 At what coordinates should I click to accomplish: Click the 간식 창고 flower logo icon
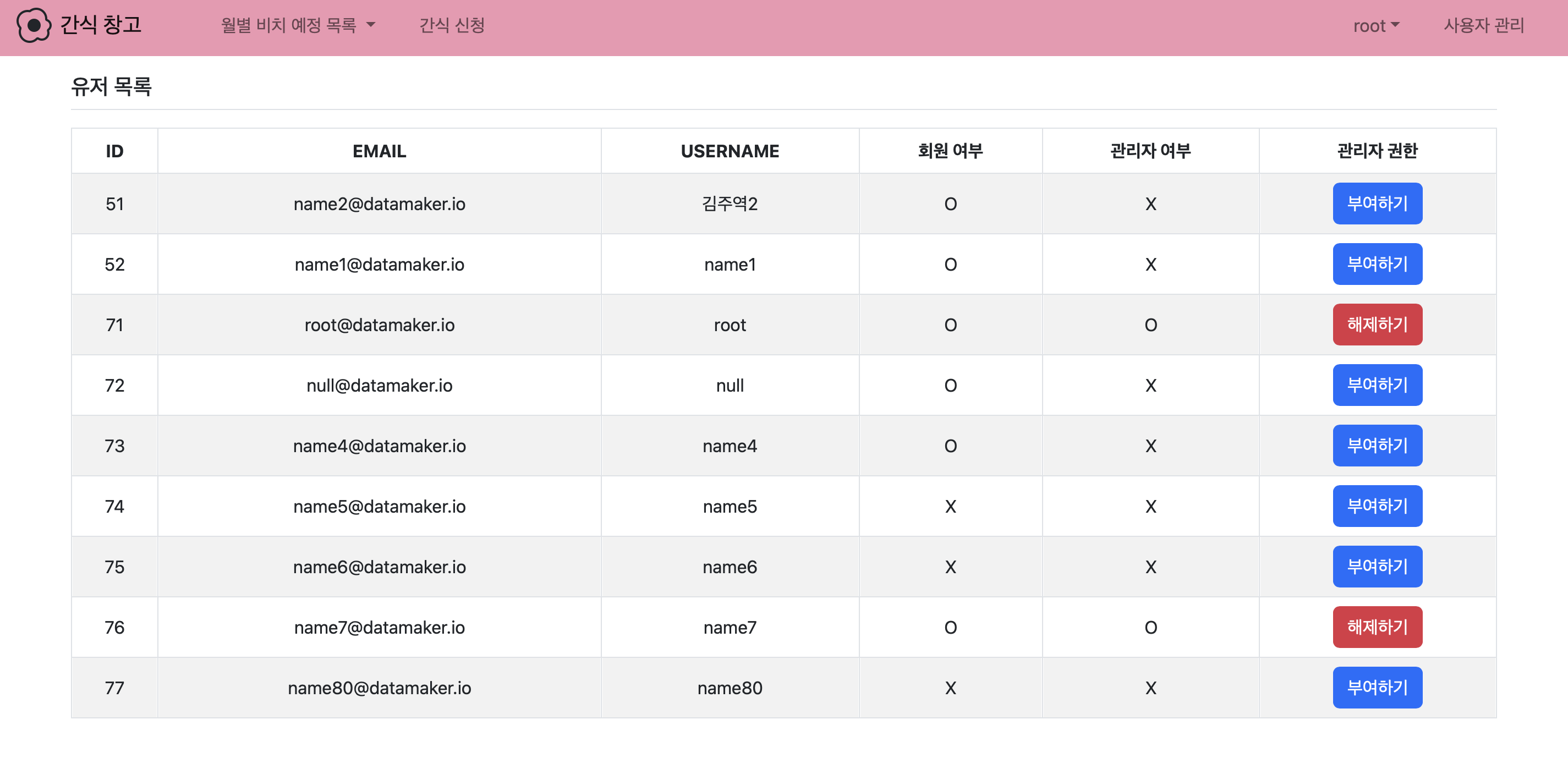tap(34, 25)
